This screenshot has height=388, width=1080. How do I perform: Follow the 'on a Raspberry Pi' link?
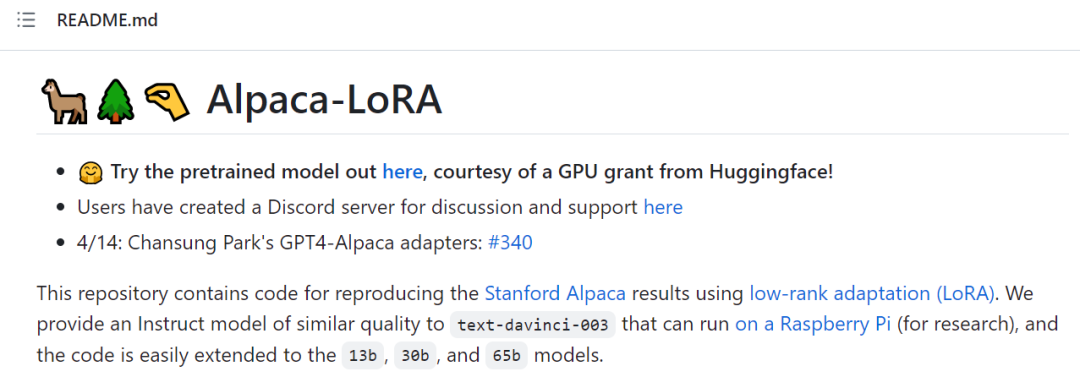[813, 324]
